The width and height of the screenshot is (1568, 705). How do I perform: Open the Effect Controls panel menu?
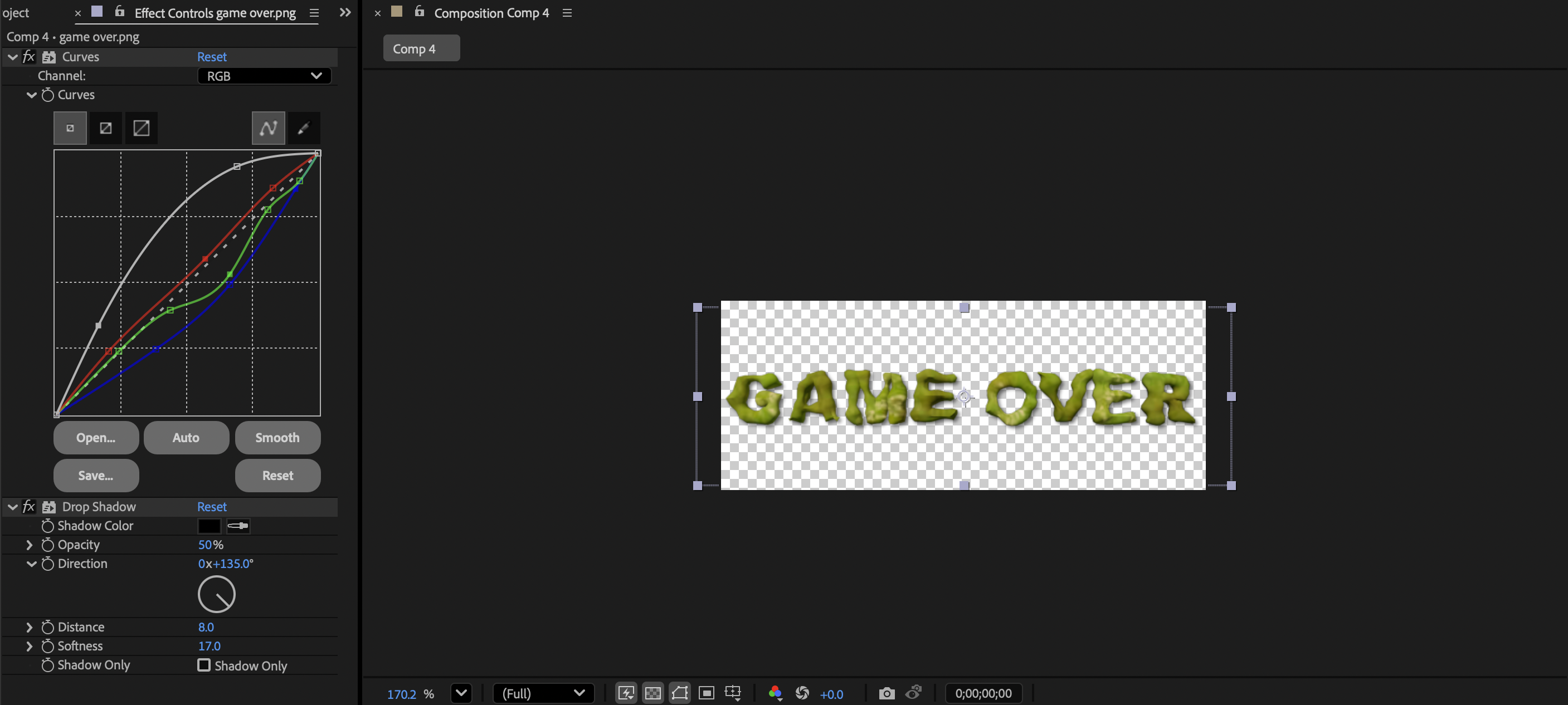tap(314, 13)
